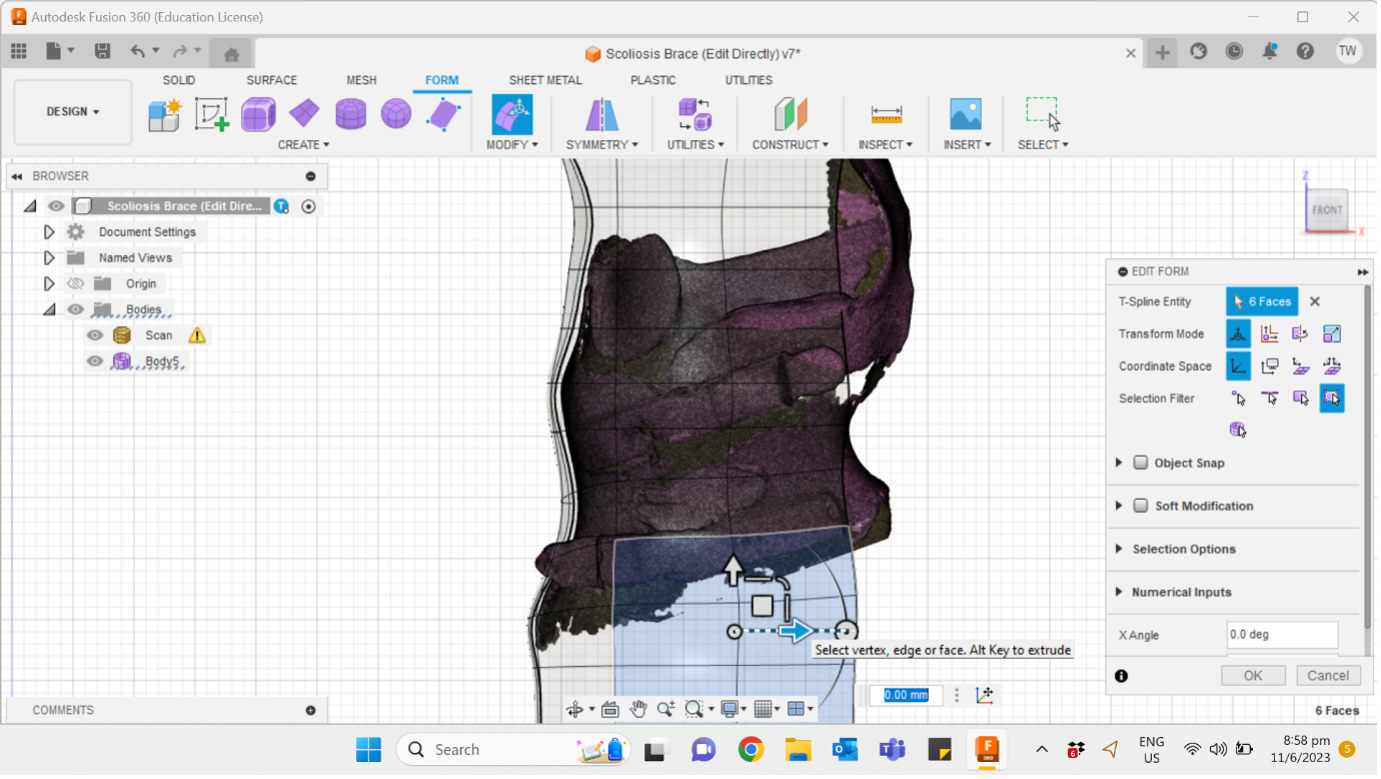The image size is (1381, 779).
Task: Expand the Document Settings tree item
Action: tap(49, 231)
